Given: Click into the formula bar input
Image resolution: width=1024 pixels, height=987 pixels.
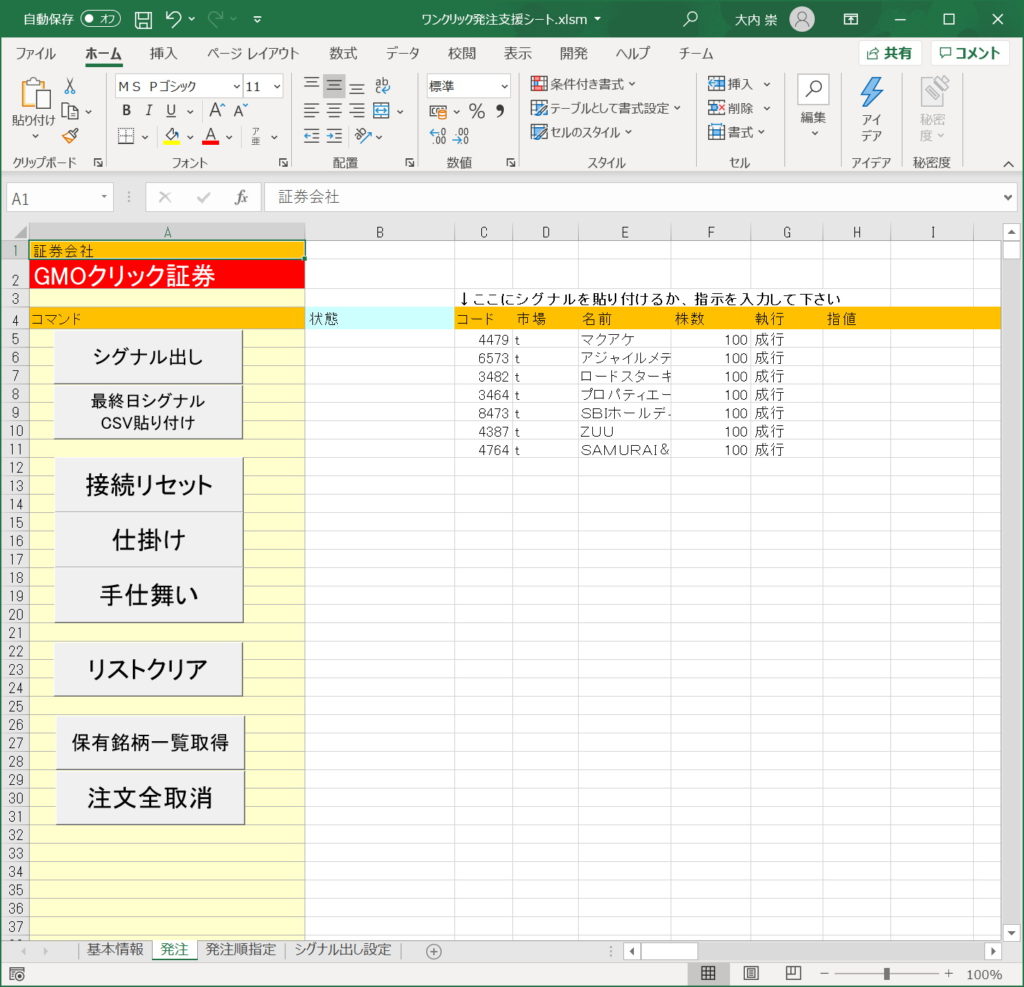Looking at the screenshot, I should (632, 197).
